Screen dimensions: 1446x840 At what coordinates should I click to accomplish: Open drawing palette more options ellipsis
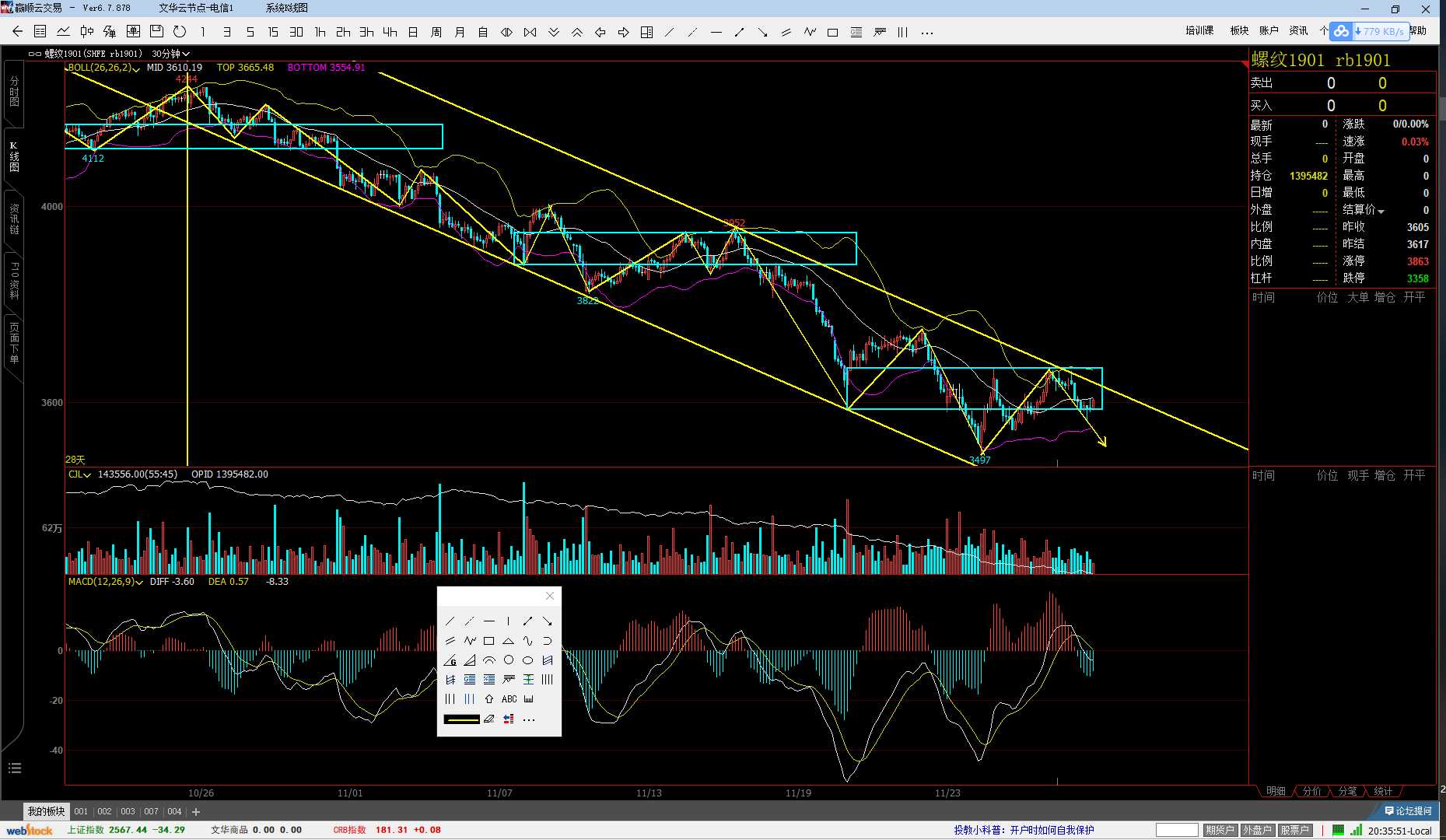[x=529, y=719]
